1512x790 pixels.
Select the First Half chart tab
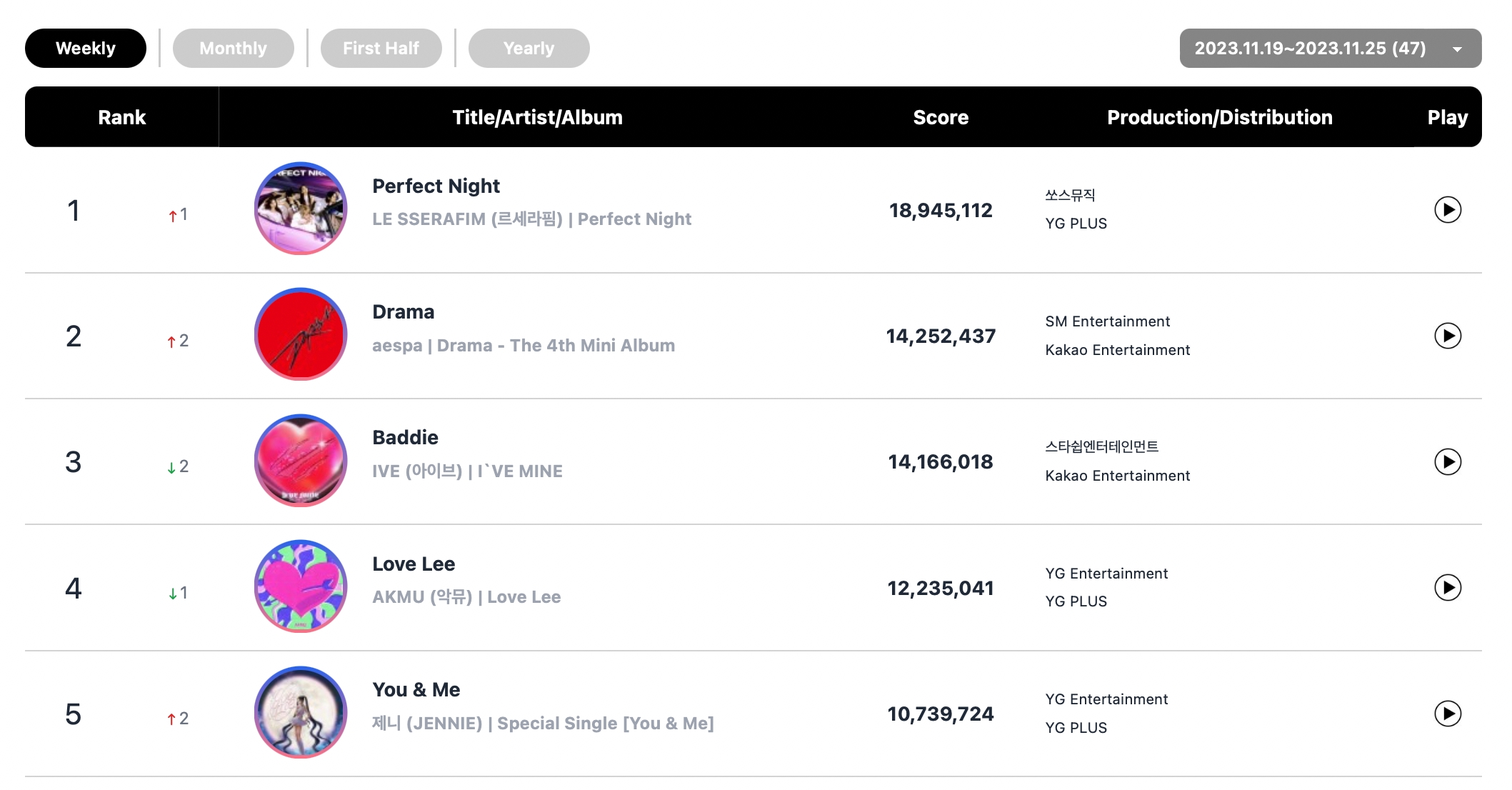pyautogui.click(x=381, y=49)
